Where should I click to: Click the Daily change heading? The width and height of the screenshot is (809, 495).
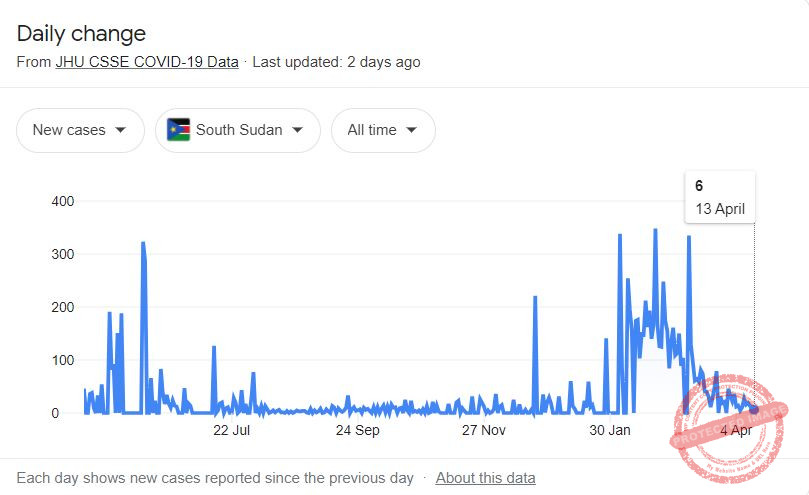coord(82,34)
